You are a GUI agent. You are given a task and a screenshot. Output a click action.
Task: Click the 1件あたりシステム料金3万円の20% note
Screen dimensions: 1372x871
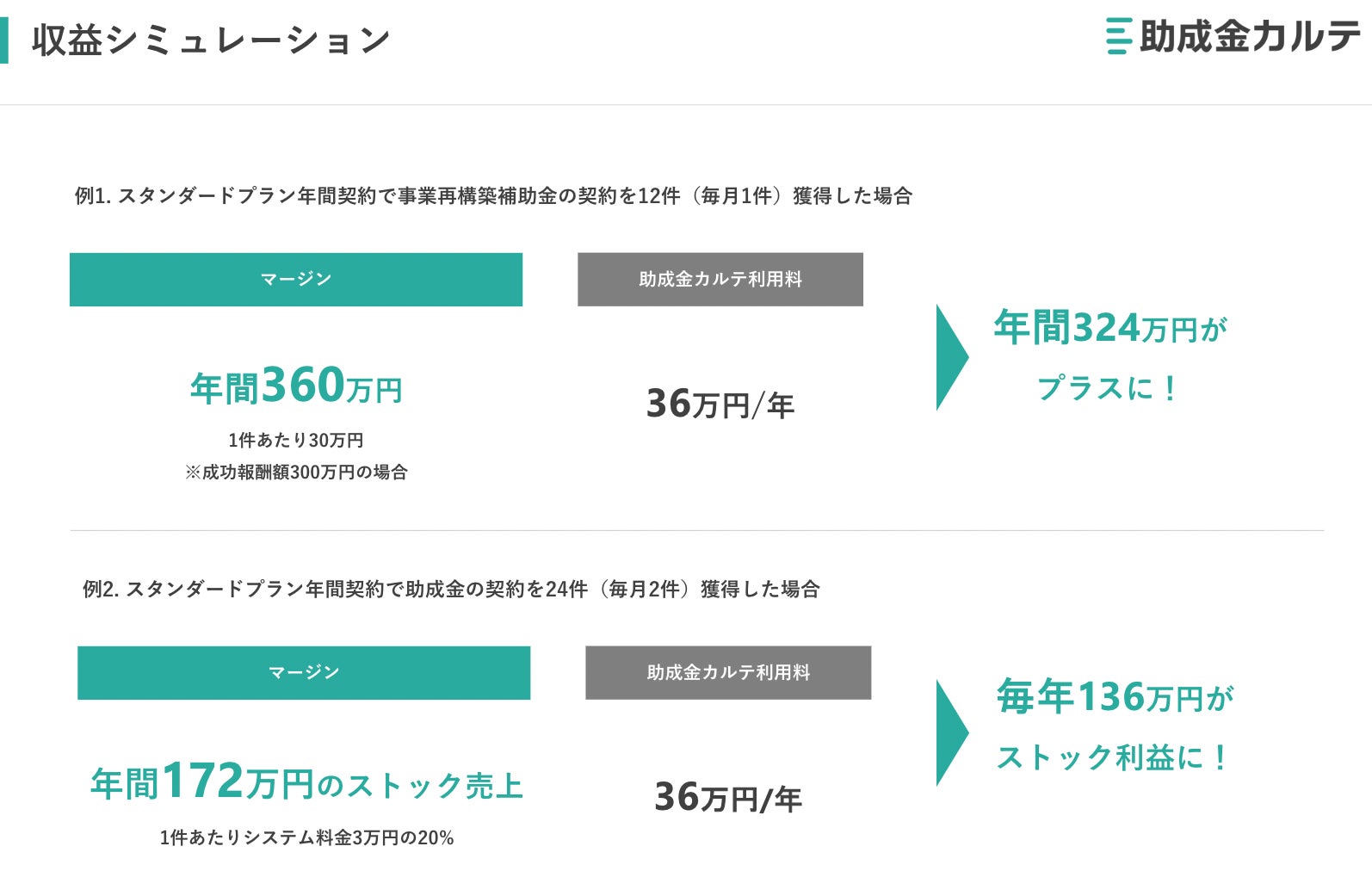click(306, 837)
